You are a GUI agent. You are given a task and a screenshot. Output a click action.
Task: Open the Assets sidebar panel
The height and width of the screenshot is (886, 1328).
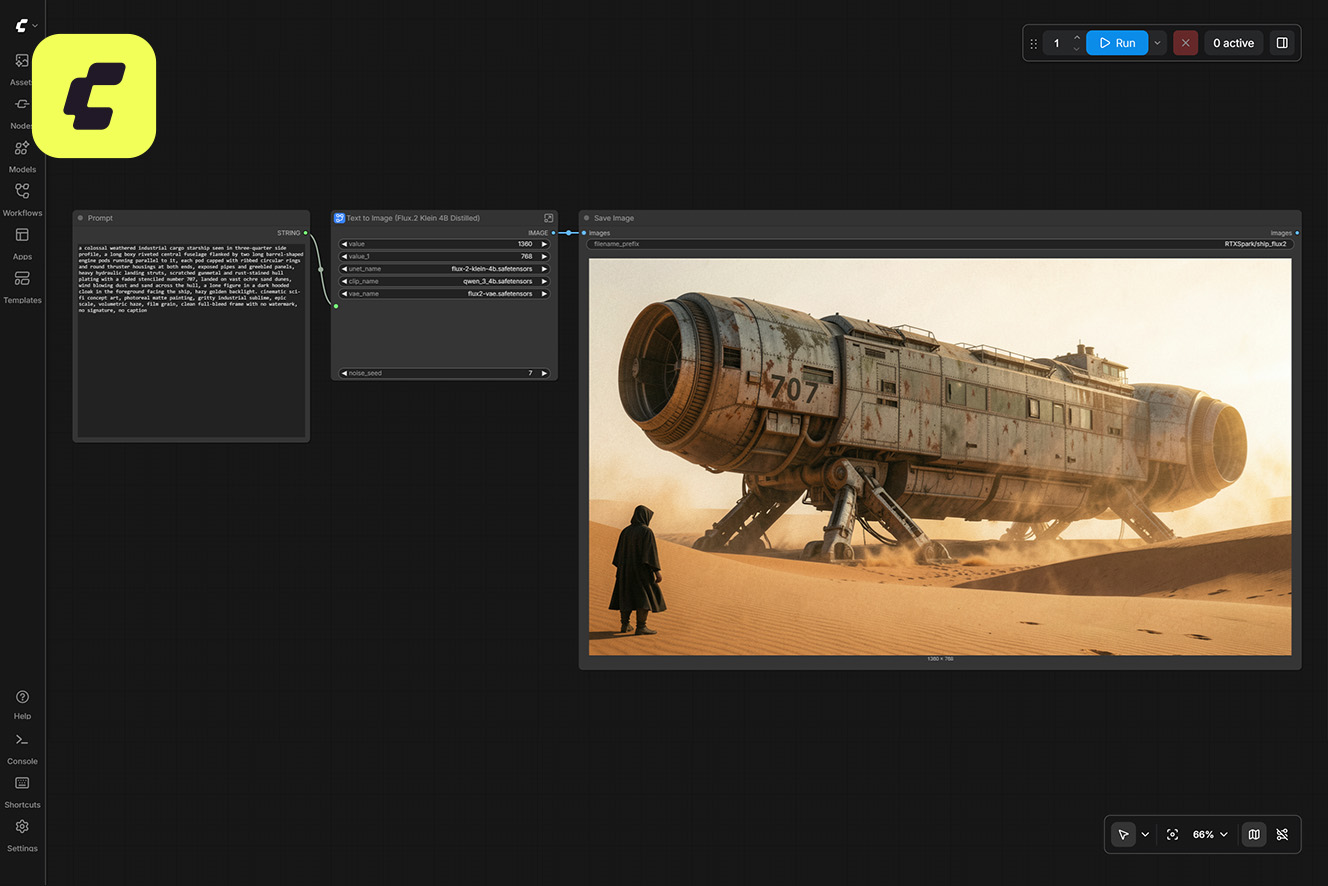[x=22, y=68]
